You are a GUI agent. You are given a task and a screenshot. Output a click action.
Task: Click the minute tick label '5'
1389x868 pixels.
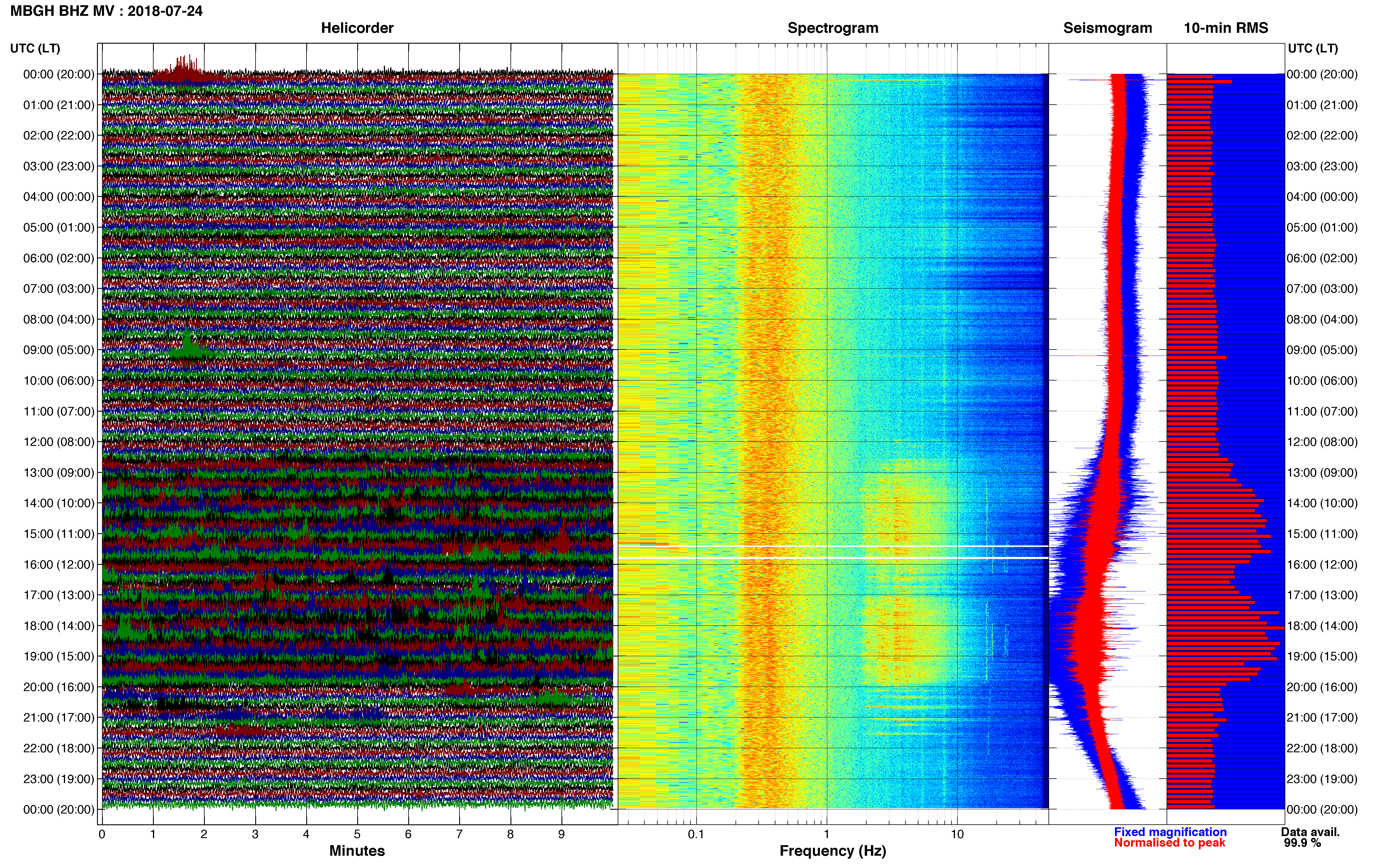(x=357, y=834)
